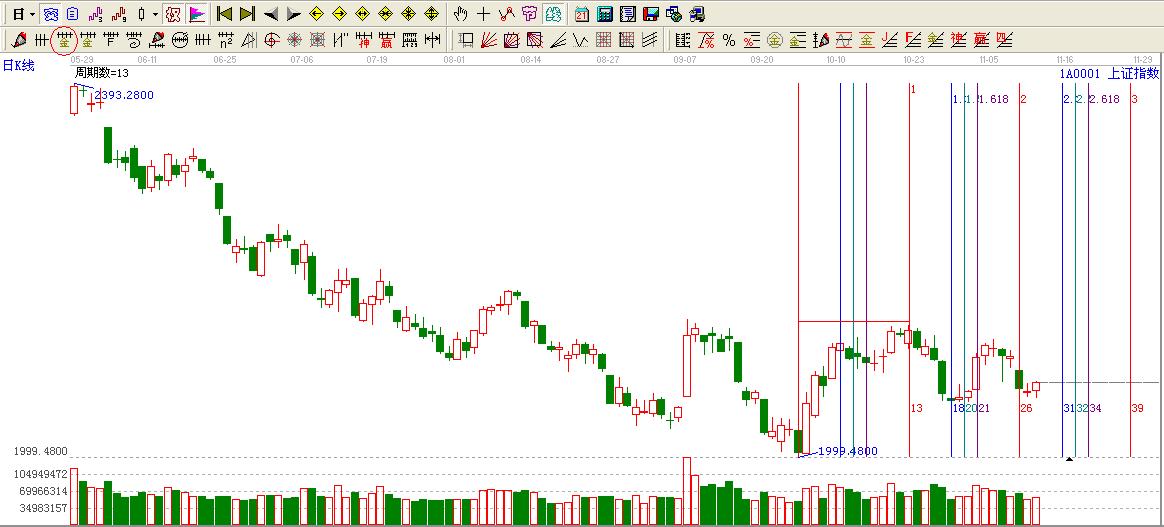Viewport: 1164px width, 527px height.
Task: Open the 日 period dropdown arrow
Action: [33, 14]
